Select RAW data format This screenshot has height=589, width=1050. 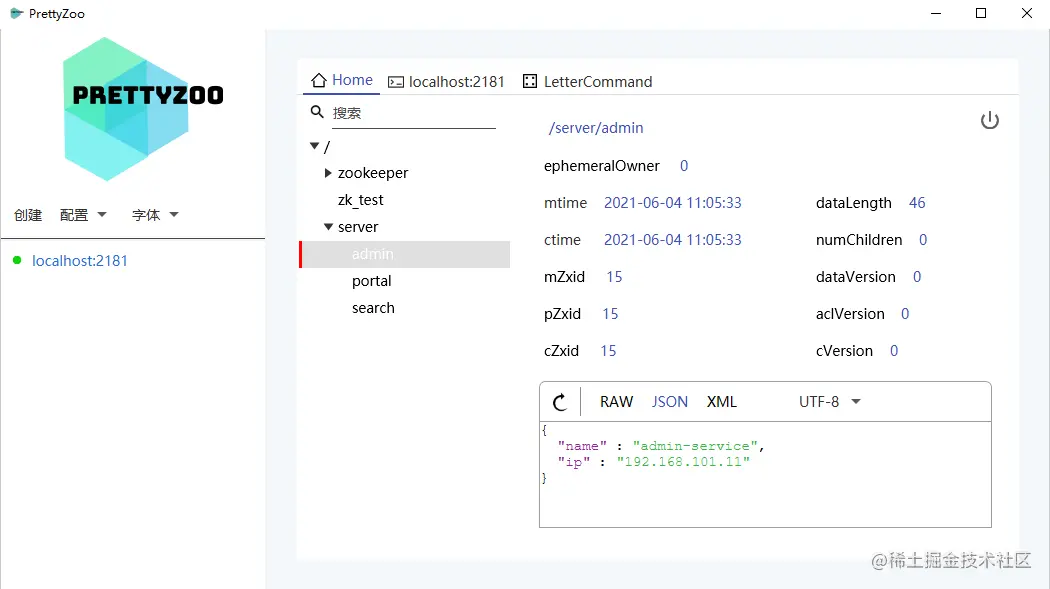pyautogui.click(x=616, y=402)
